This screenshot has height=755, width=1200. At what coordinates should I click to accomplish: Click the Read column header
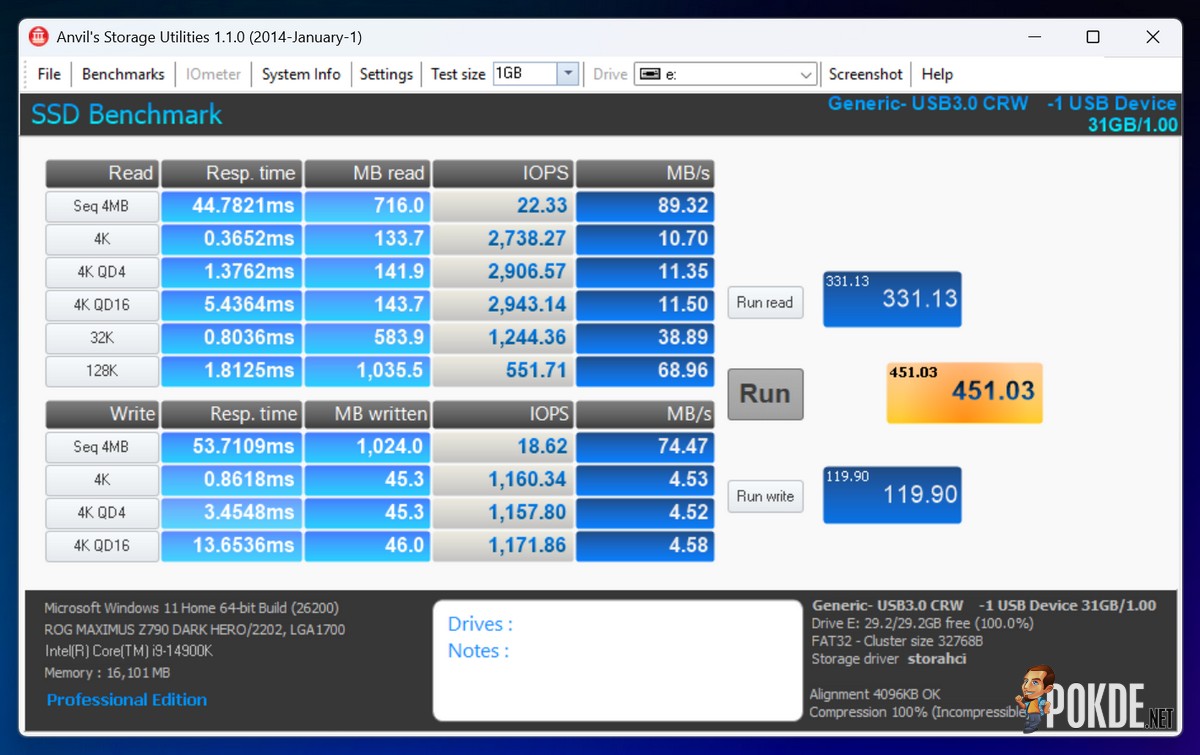(x=102, y=173)
